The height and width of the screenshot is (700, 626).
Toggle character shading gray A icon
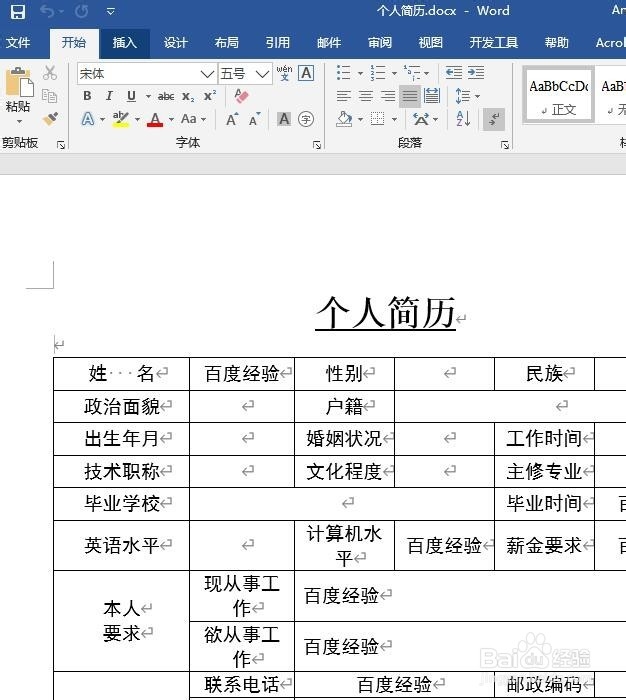click(x=284, y=119)
